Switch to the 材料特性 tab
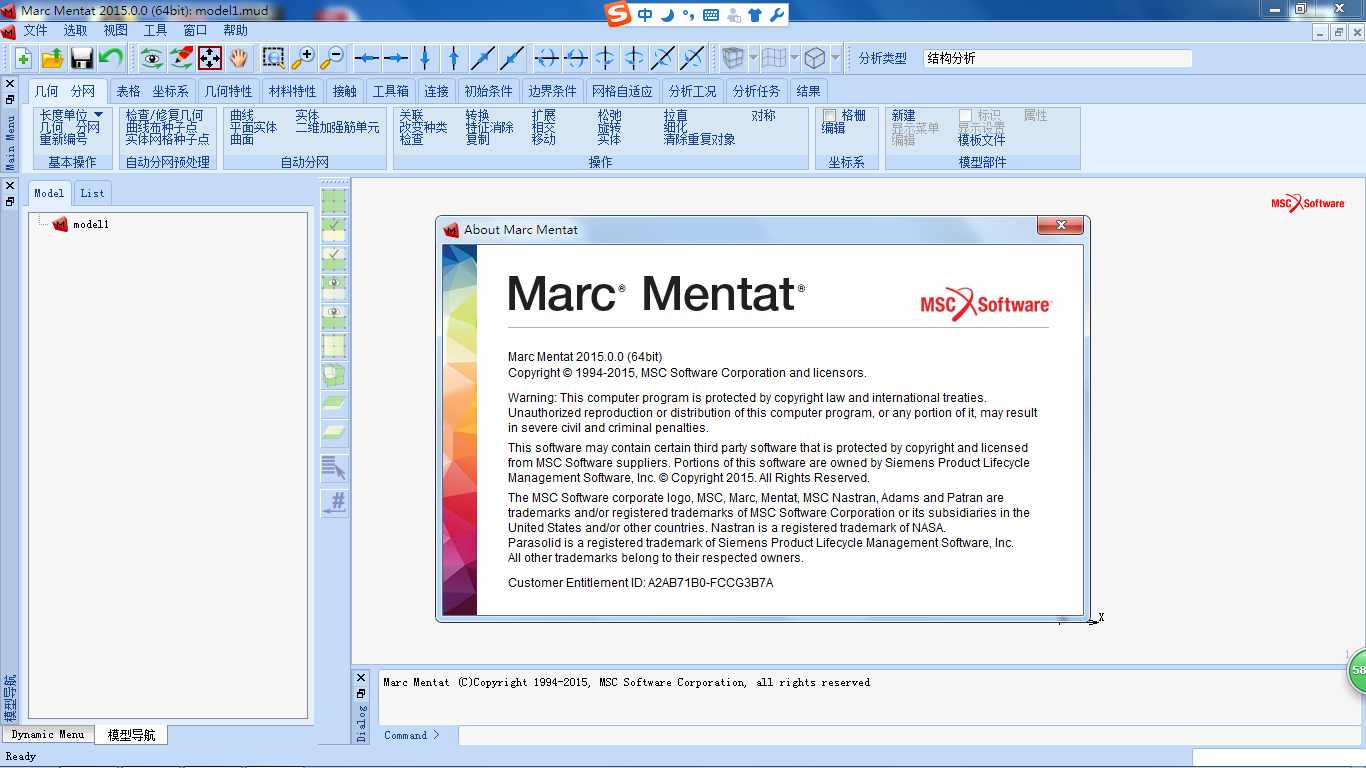The image size is (1366, 768). point(292,91)
